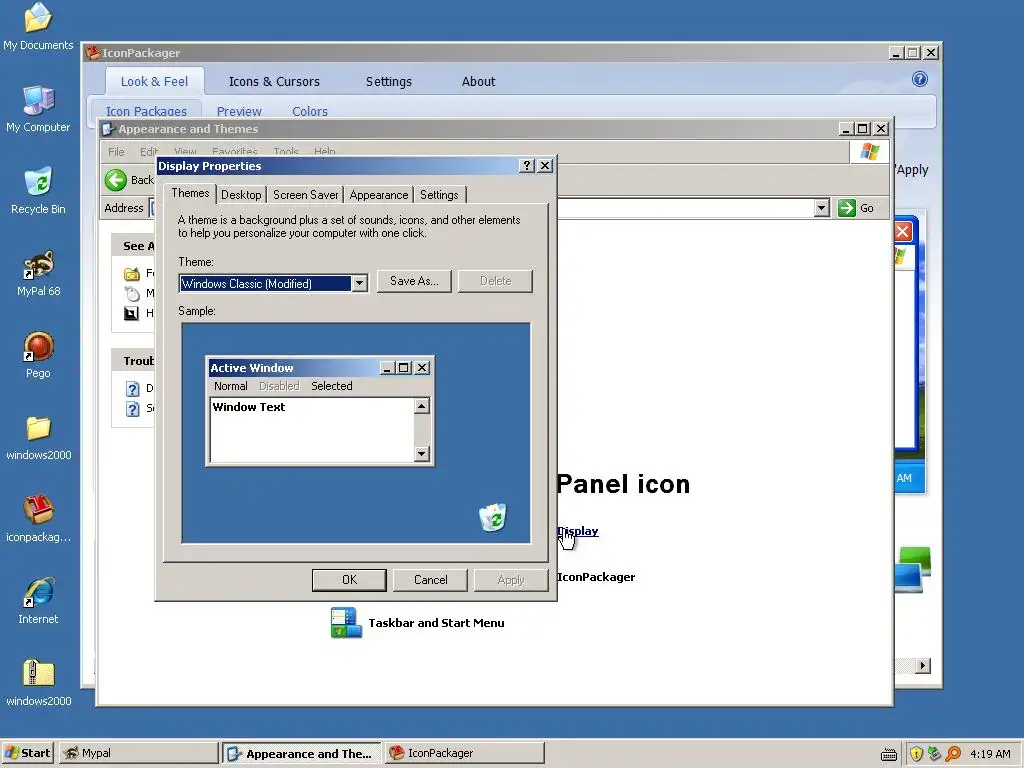Open the Colors sub-tab
Screen dimensions: 1024x768
(310, 111)
